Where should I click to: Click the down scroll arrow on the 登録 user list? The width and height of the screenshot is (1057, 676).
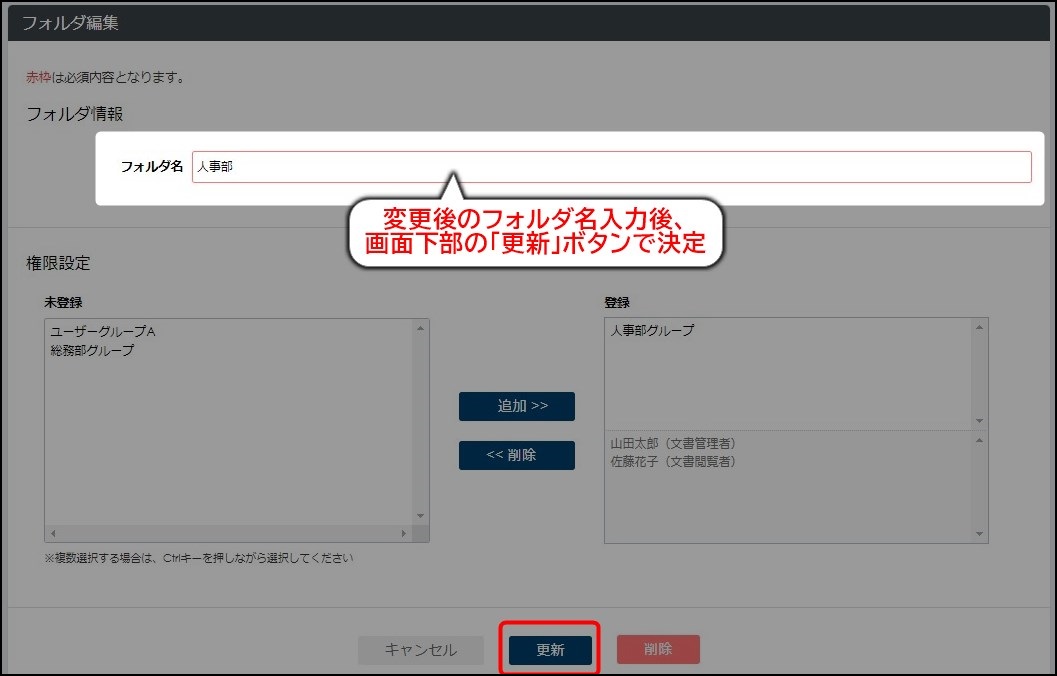(979, 534)
